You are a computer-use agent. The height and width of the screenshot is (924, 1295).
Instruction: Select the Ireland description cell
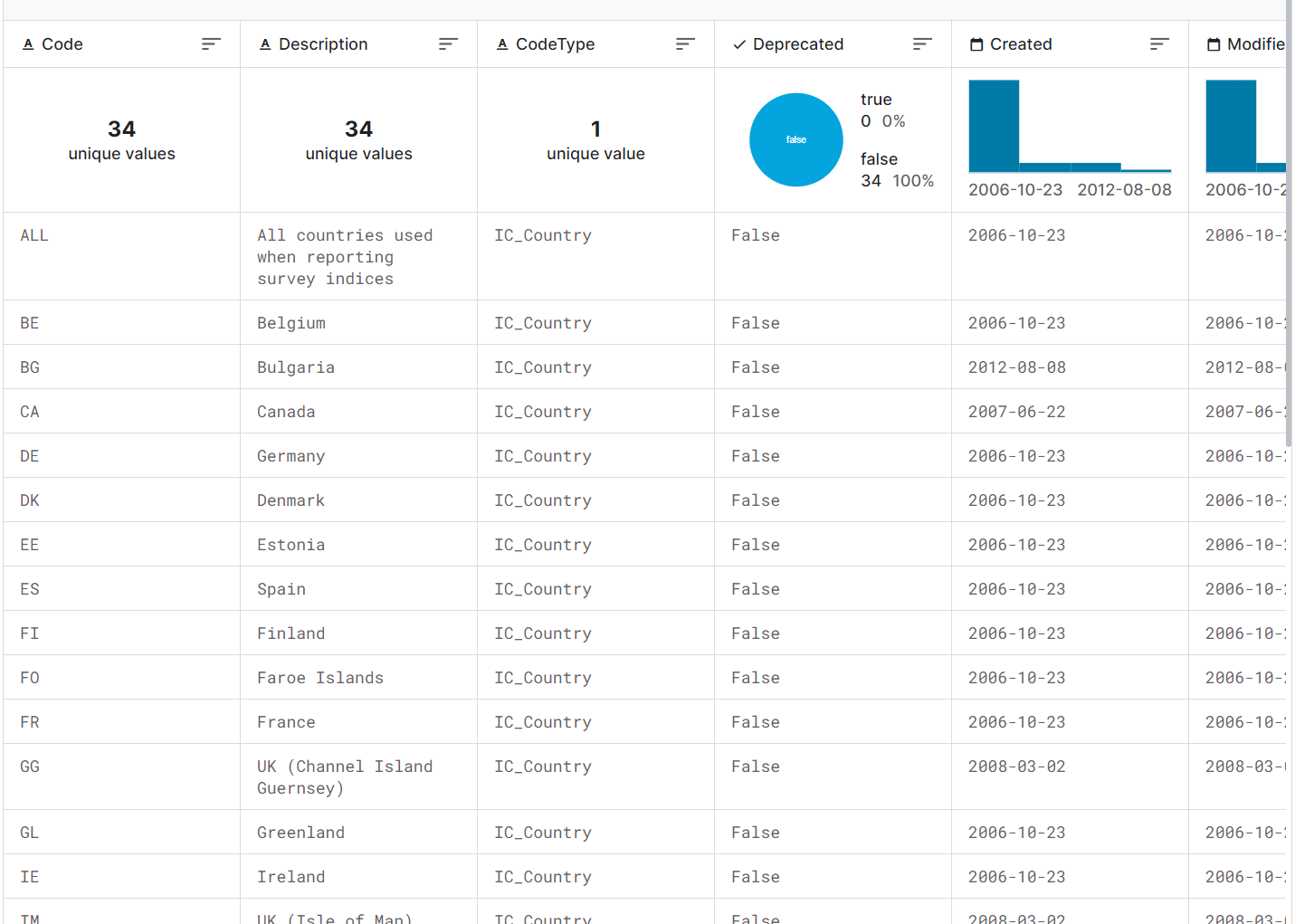pos(359,877)
